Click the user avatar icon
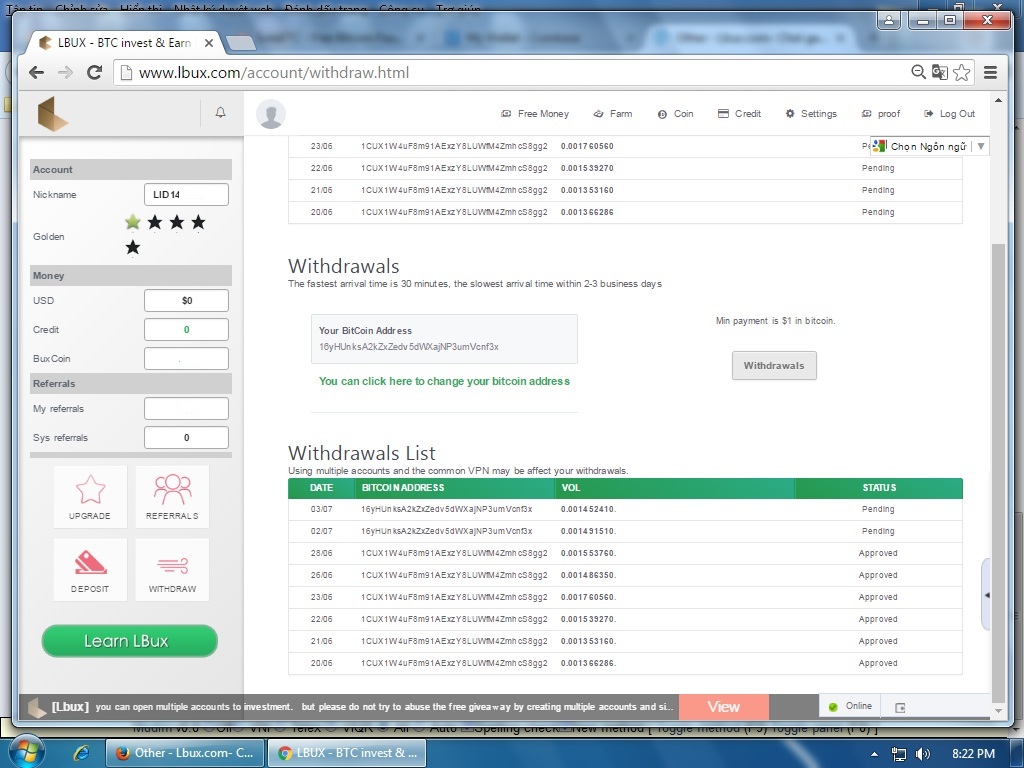This screenshot has height=768, width=1024. 270,114
